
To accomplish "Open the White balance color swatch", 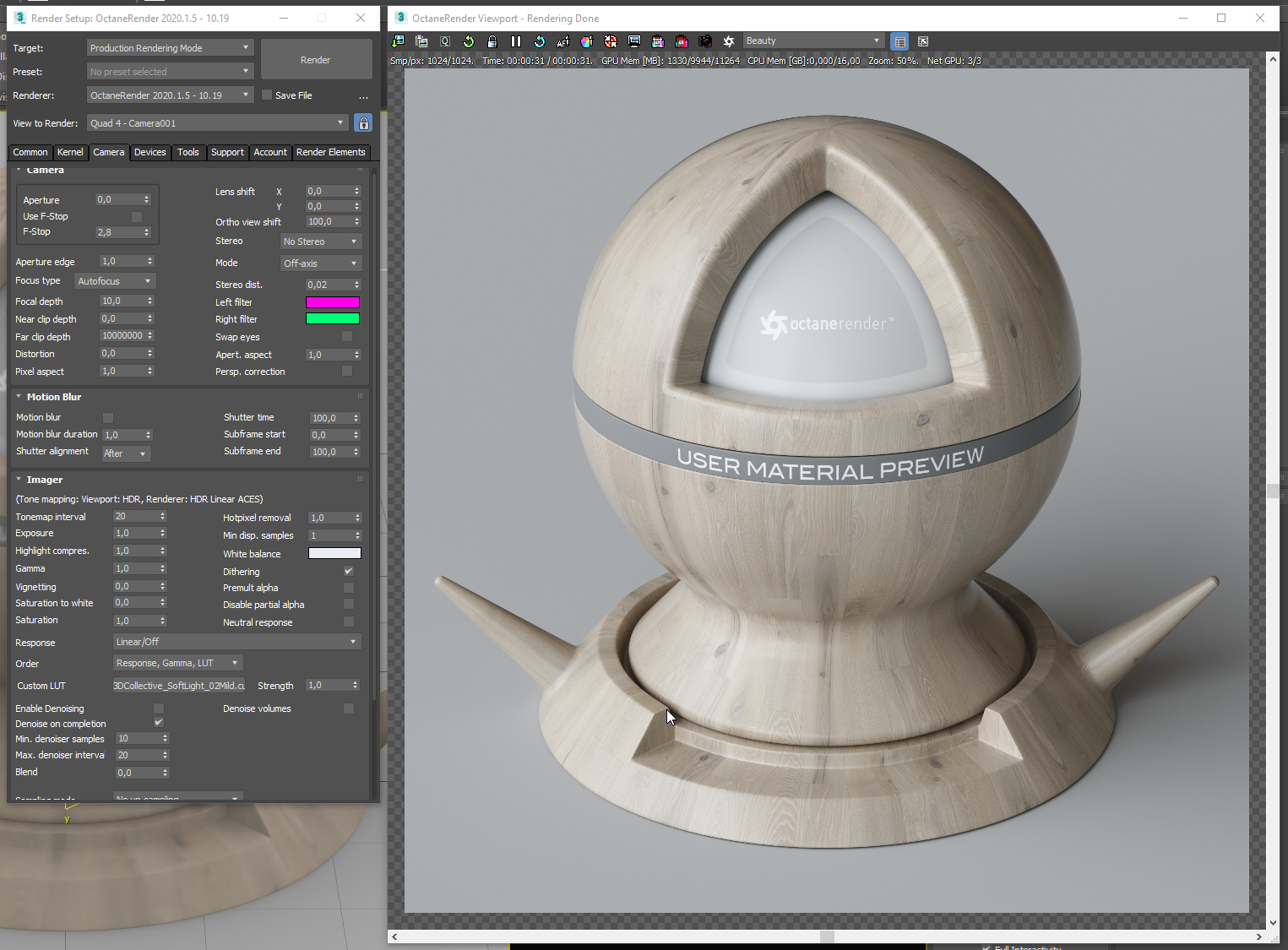I will pos(334,553).
